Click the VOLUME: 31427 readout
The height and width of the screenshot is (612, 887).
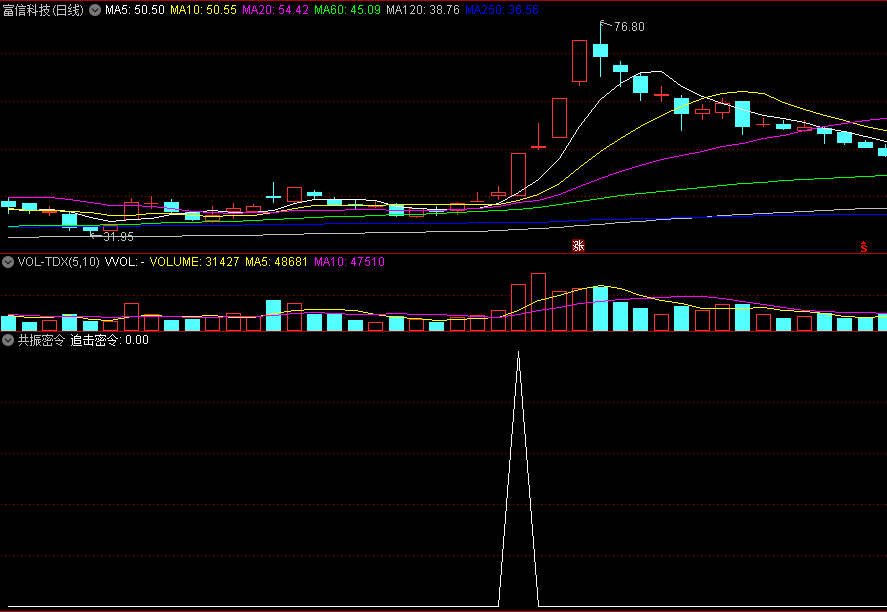pos(194,262)
